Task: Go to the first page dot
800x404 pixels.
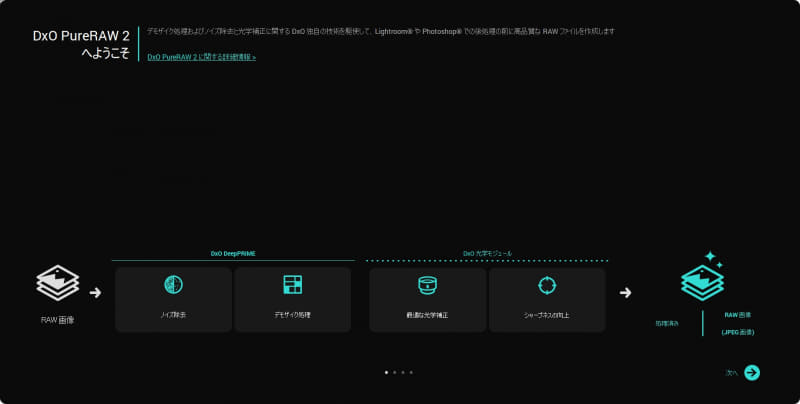Action: 386,372
